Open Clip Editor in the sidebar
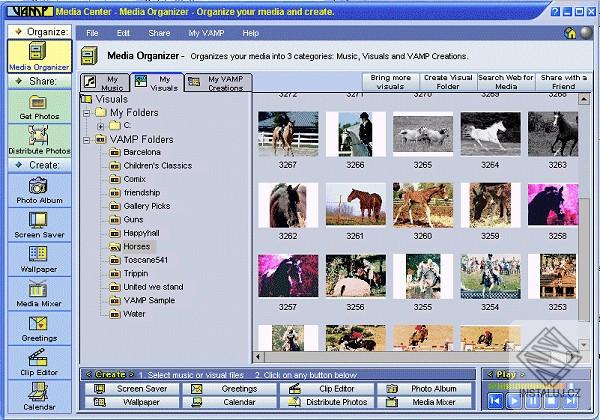Image resolution: width=600 pixels, height=420 pixels. (39, 362)
